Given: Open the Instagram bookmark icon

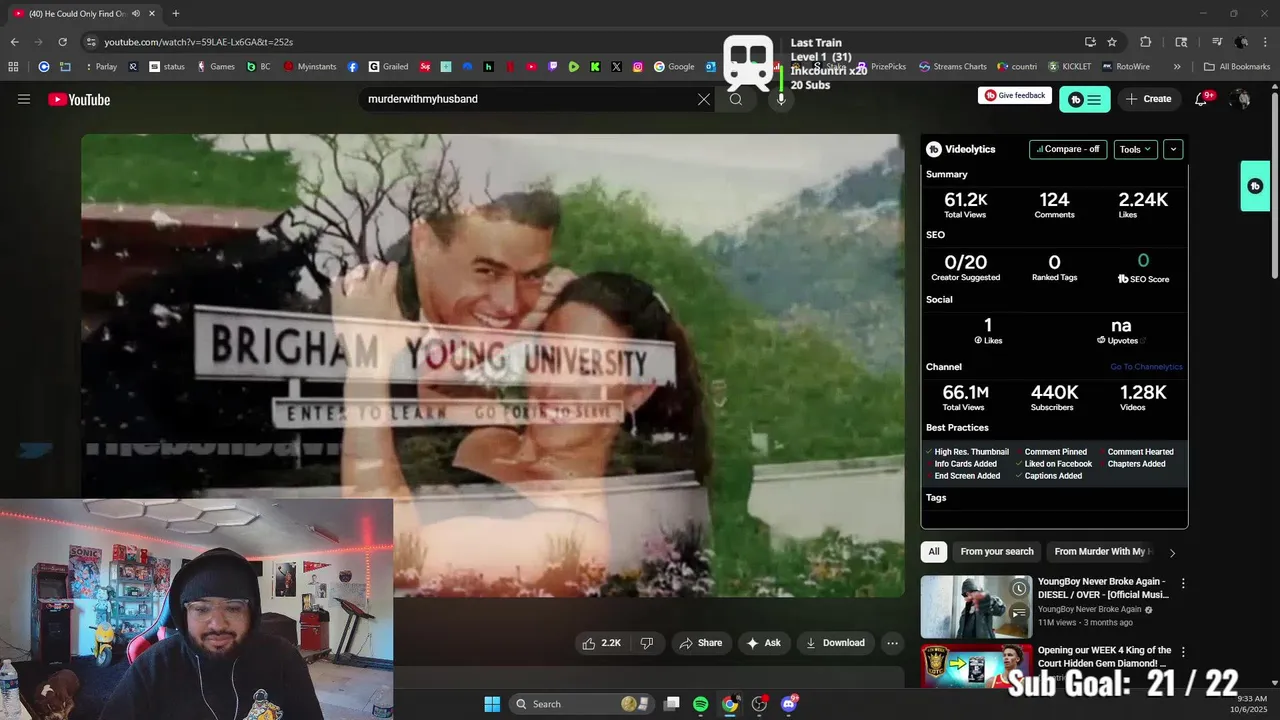Looking at the screenshot, I should [638, 67].
